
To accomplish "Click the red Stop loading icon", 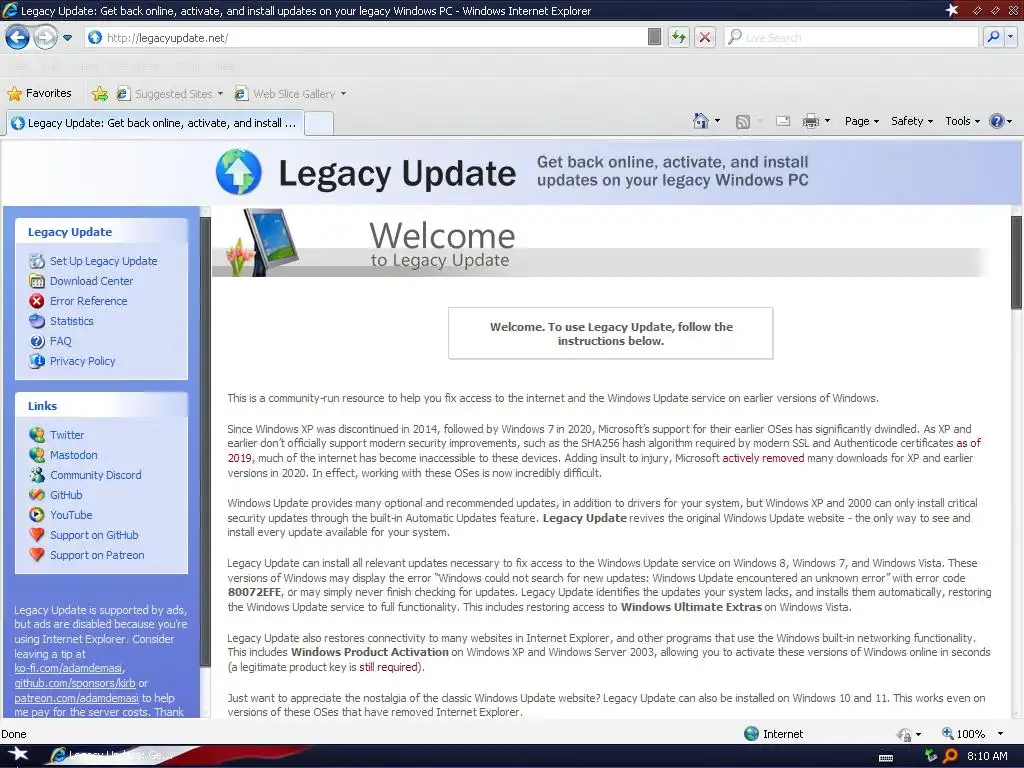I will tap(705, 37).
